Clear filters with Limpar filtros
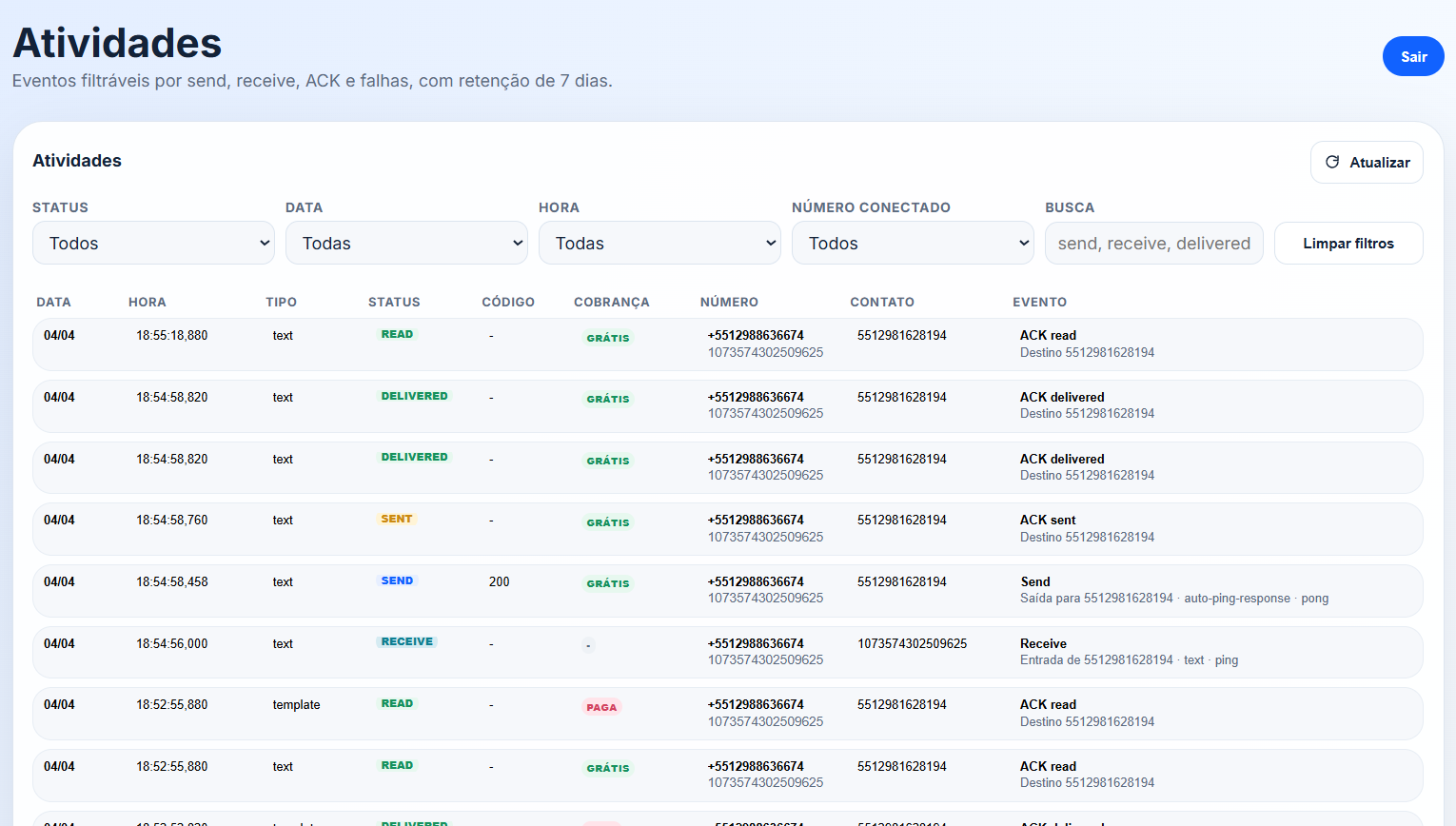This screenshot has height=826, width=1456. pos(1348,244)
